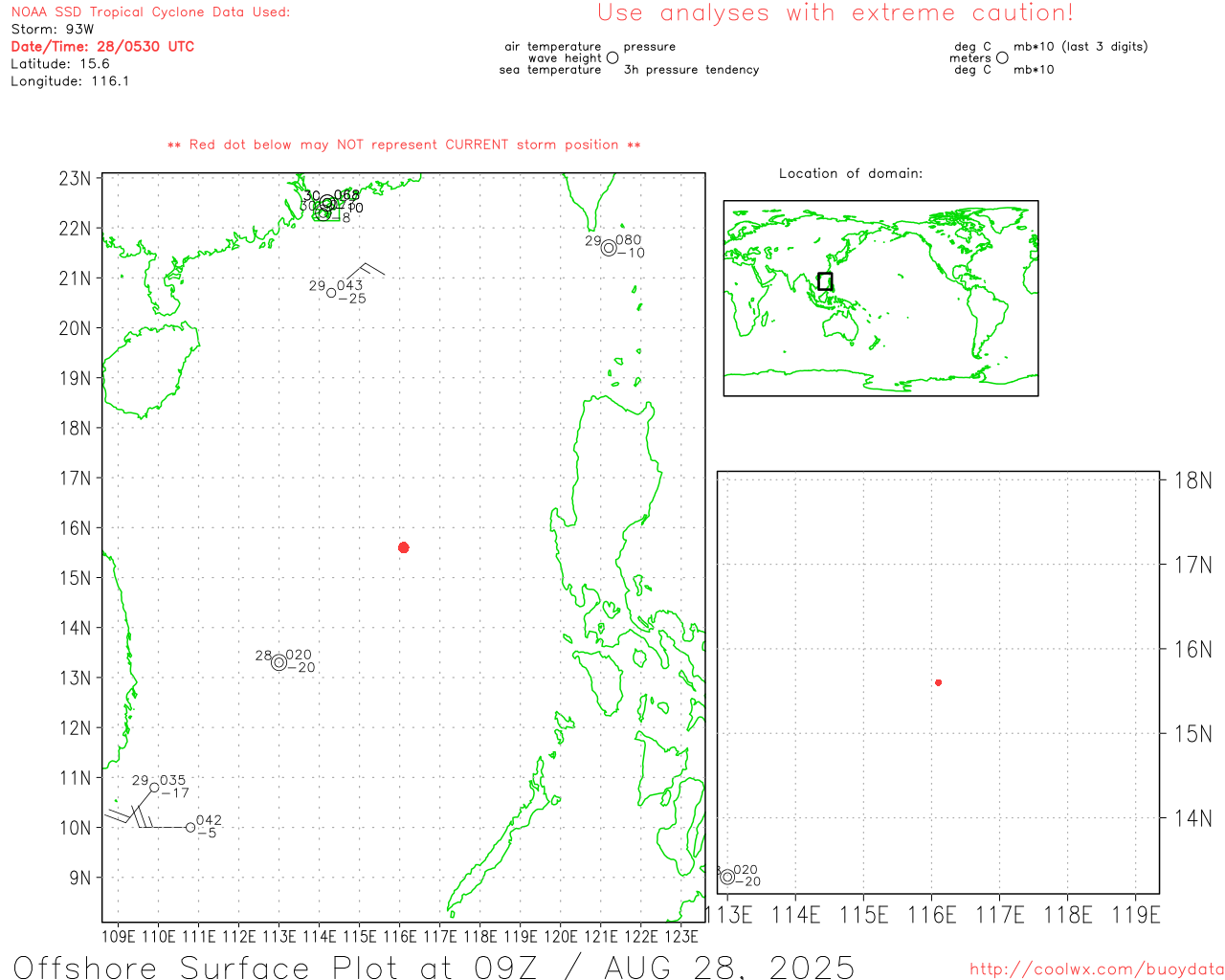This screenshot has width=1225, height=980.
Task: Select buoy station marker labeled 042 -5
Action: point(190,827)
